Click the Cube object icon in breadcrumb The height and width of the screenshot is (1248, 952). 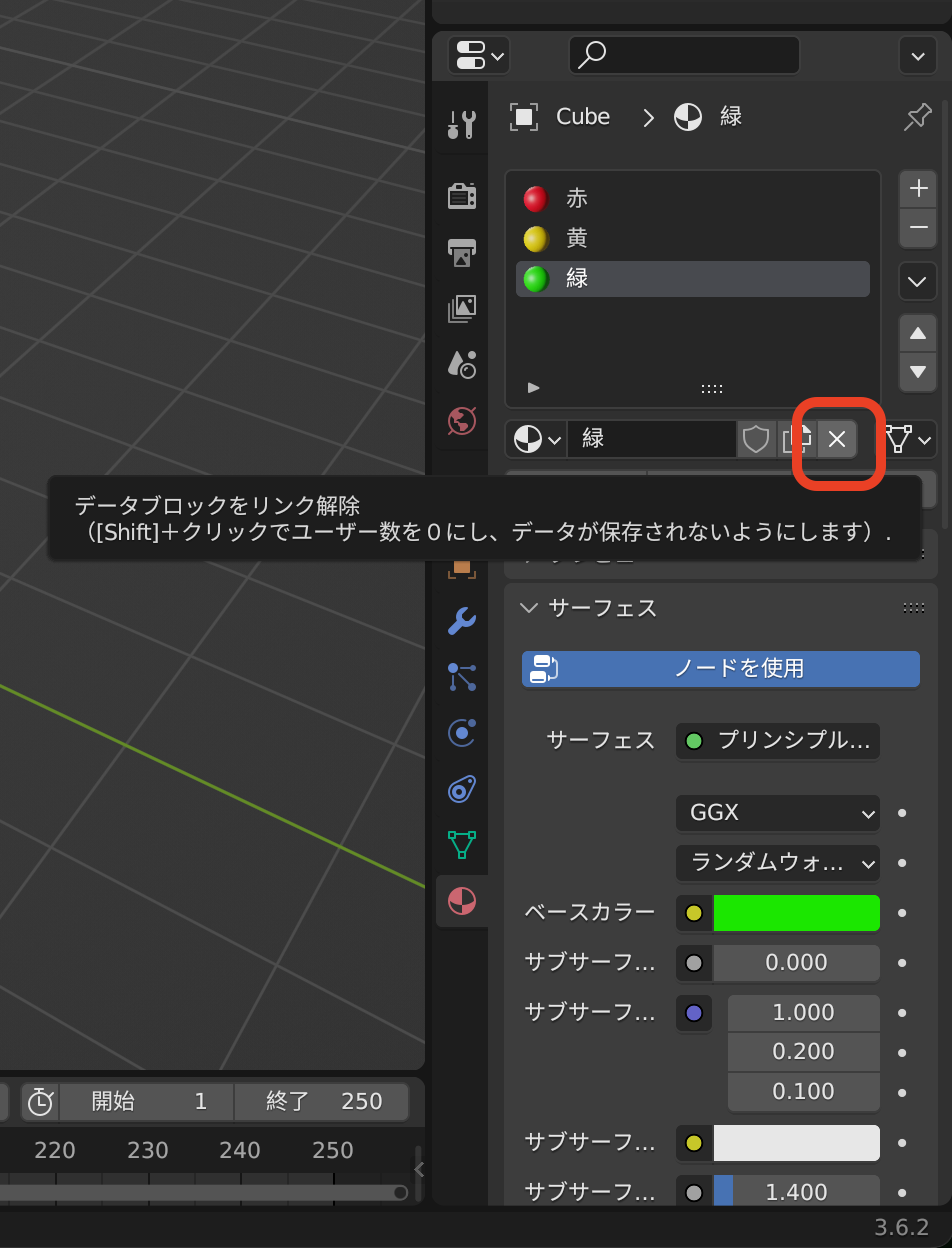coord(524,117)
